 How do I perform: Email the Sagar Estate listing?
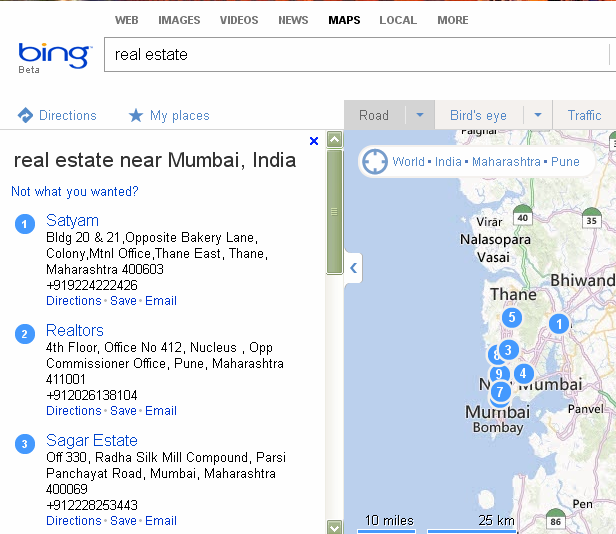click(161, 521)
